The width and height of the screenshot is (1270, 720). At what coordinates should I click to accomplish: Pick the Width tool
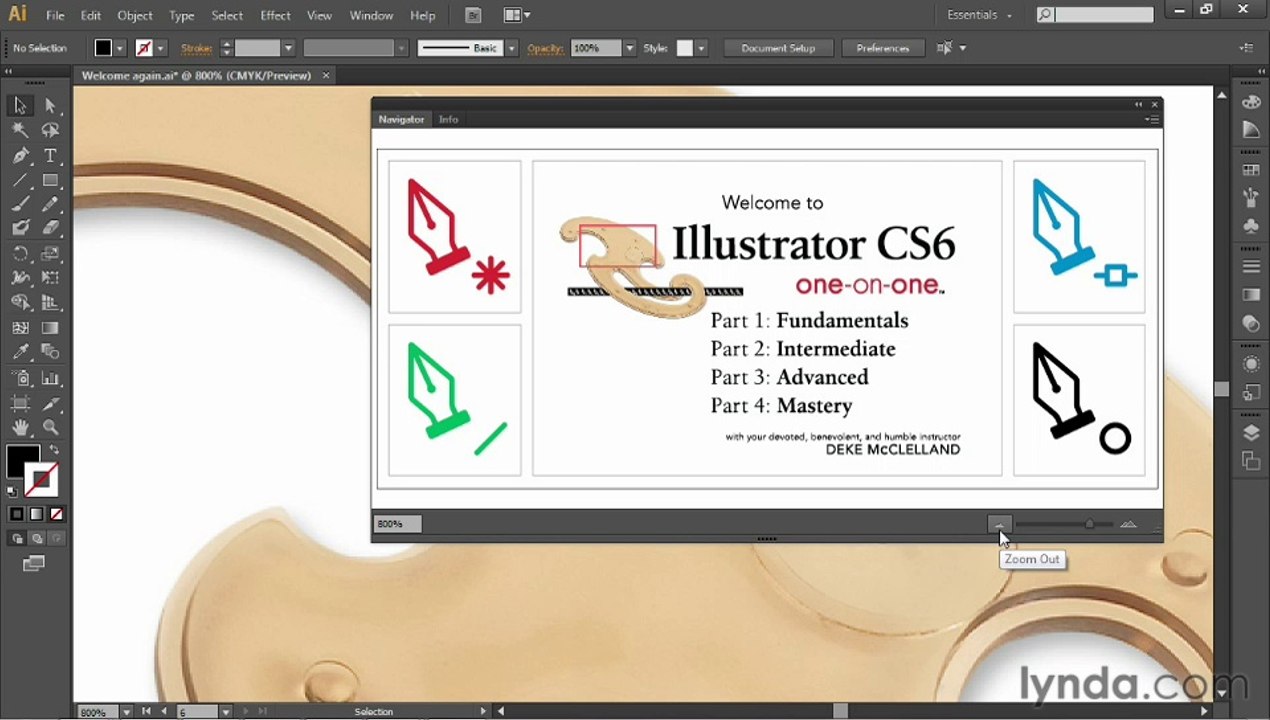[x=20, y=278]
